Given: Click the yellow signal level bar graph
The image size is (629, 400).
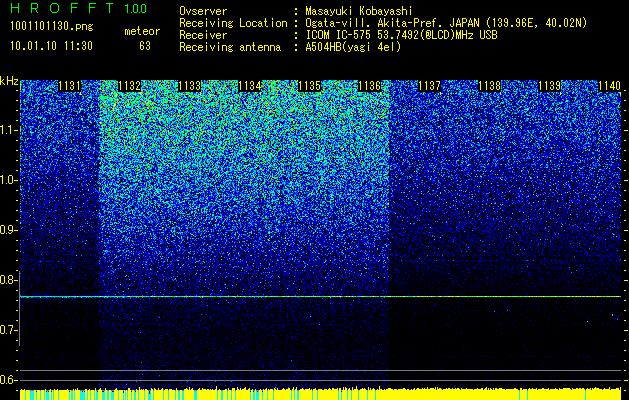Looking at the screenshot, I should tap(320, 394).
